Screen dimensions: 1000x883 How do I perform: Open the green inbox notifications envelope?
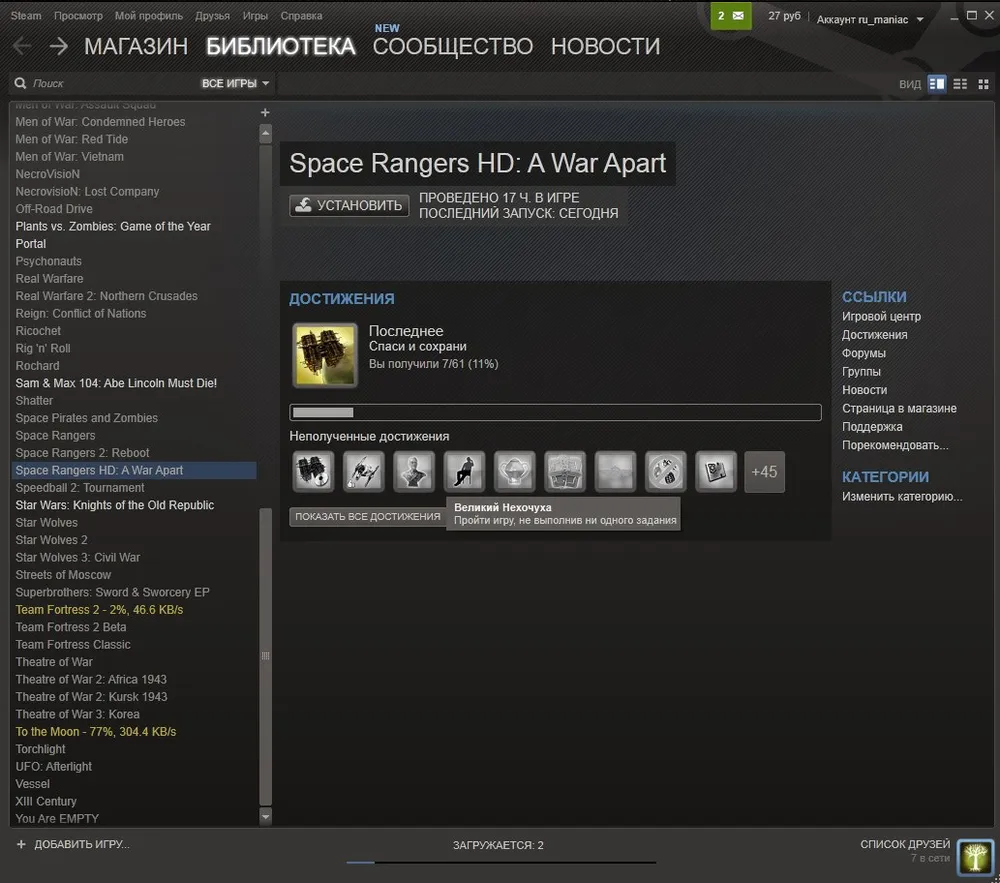(x=730, y=17)
